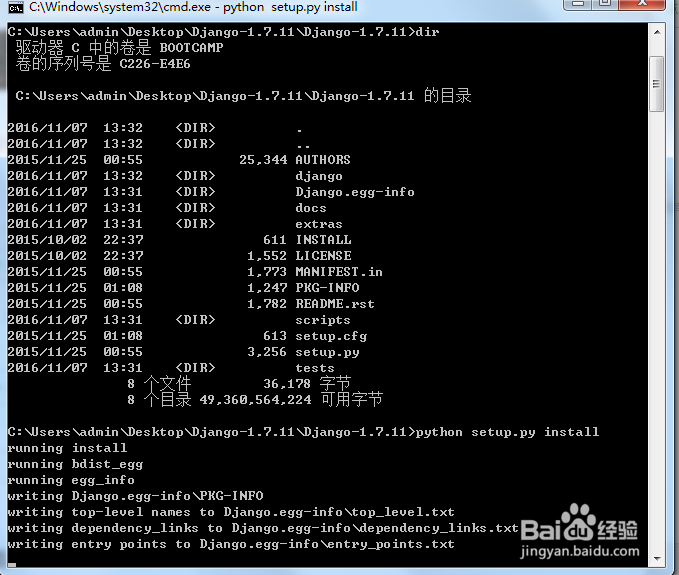Click the 'README.rst' file name
Viewport: 679px width, 575px height.
pyautogui.click(x=335, y=304)
